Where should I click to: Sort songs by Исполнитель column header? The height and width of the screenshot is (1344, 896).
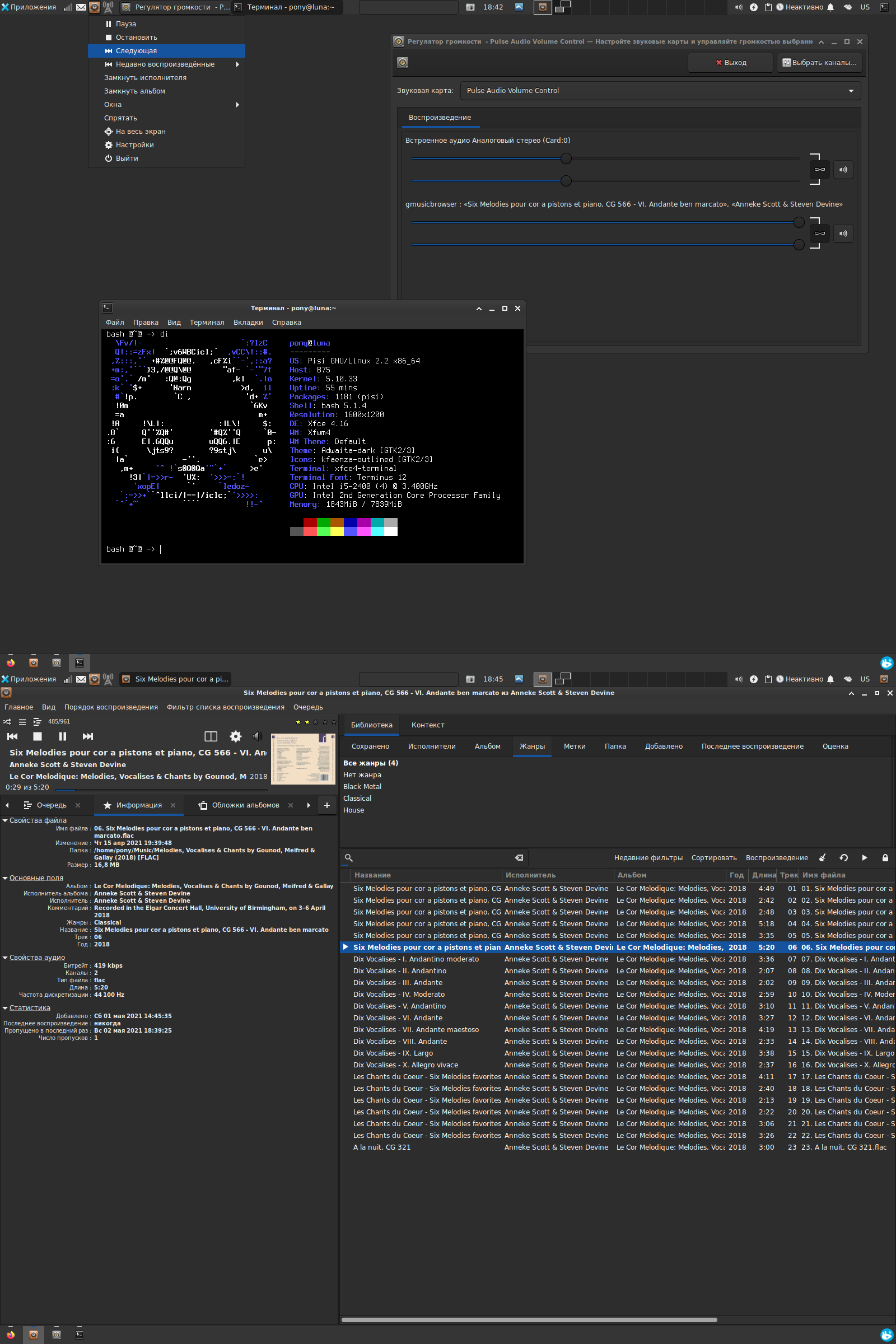click(x=557, y=875)
